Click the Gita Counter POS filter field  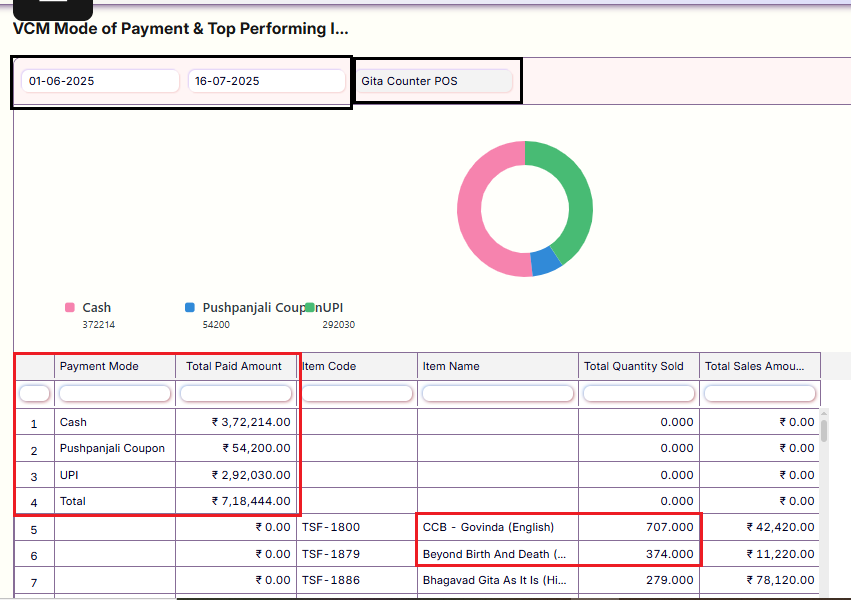point(435,81)
